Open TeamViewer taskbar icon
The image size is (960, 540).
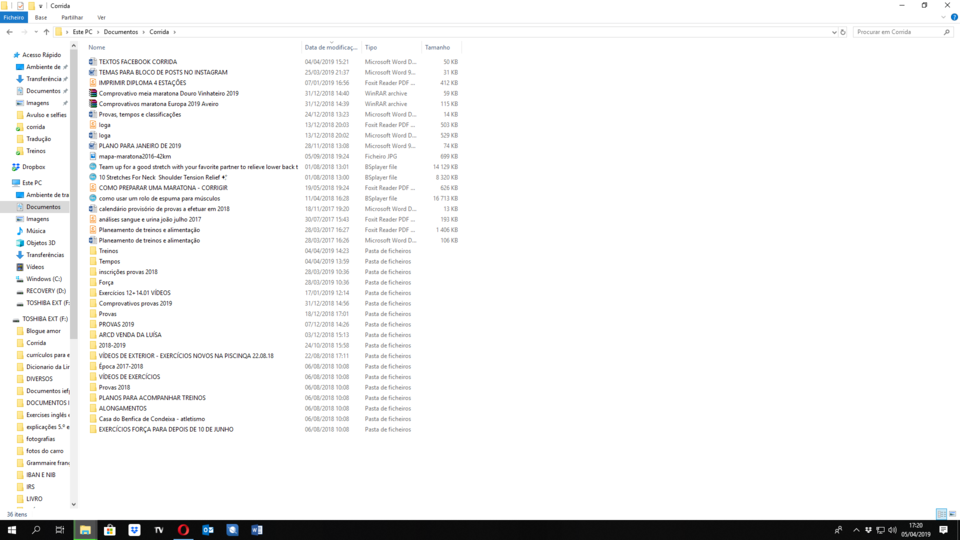[x=159, y=530]
